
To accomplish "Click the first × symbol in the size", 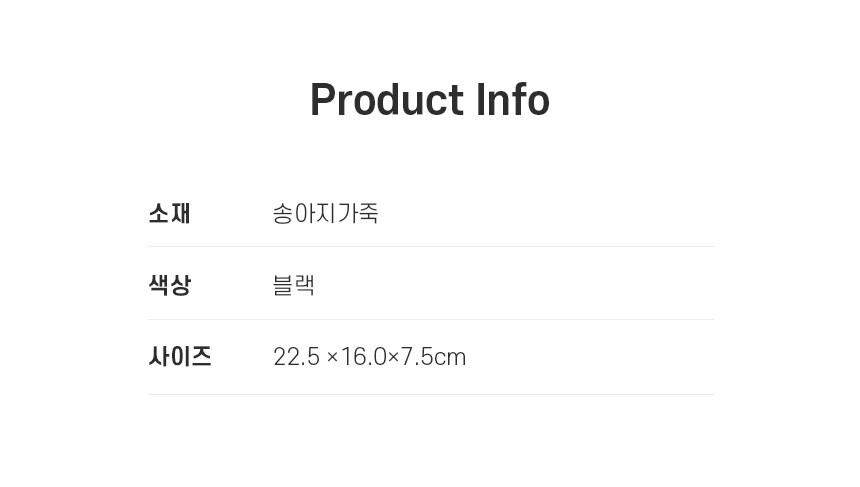I will coord(332,358).
